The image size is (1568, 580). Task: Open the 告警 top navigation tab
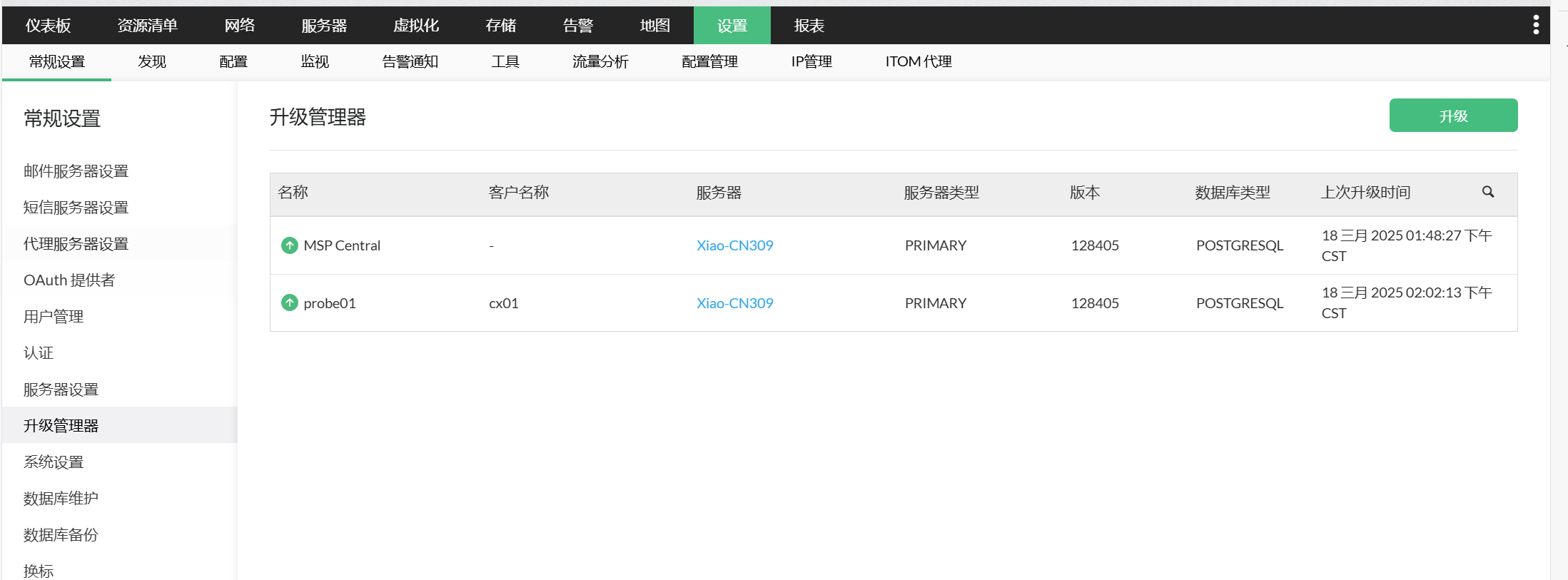click(x=577, y=26)
